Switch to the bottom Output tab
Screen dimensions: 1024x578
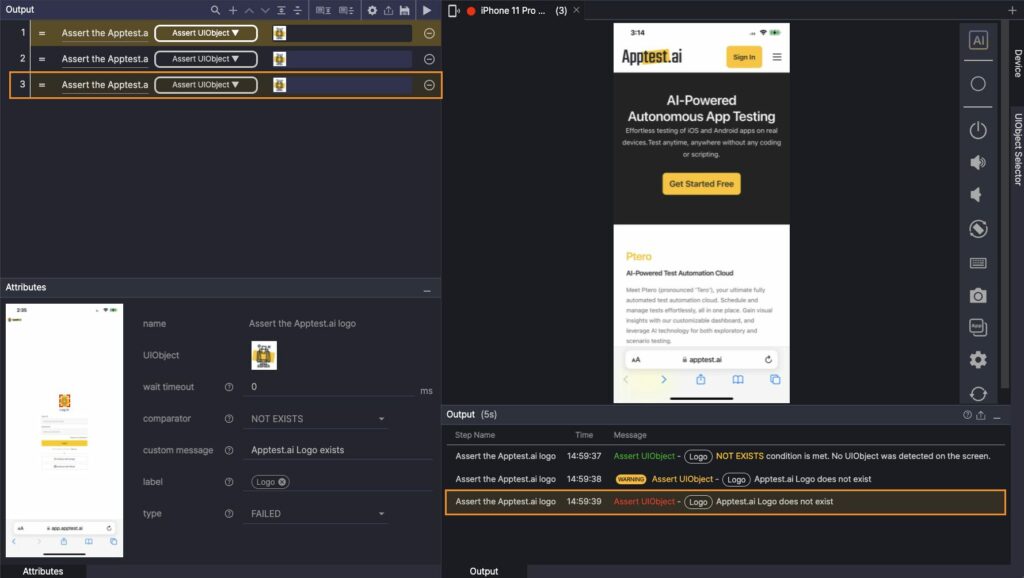[484, 571]
